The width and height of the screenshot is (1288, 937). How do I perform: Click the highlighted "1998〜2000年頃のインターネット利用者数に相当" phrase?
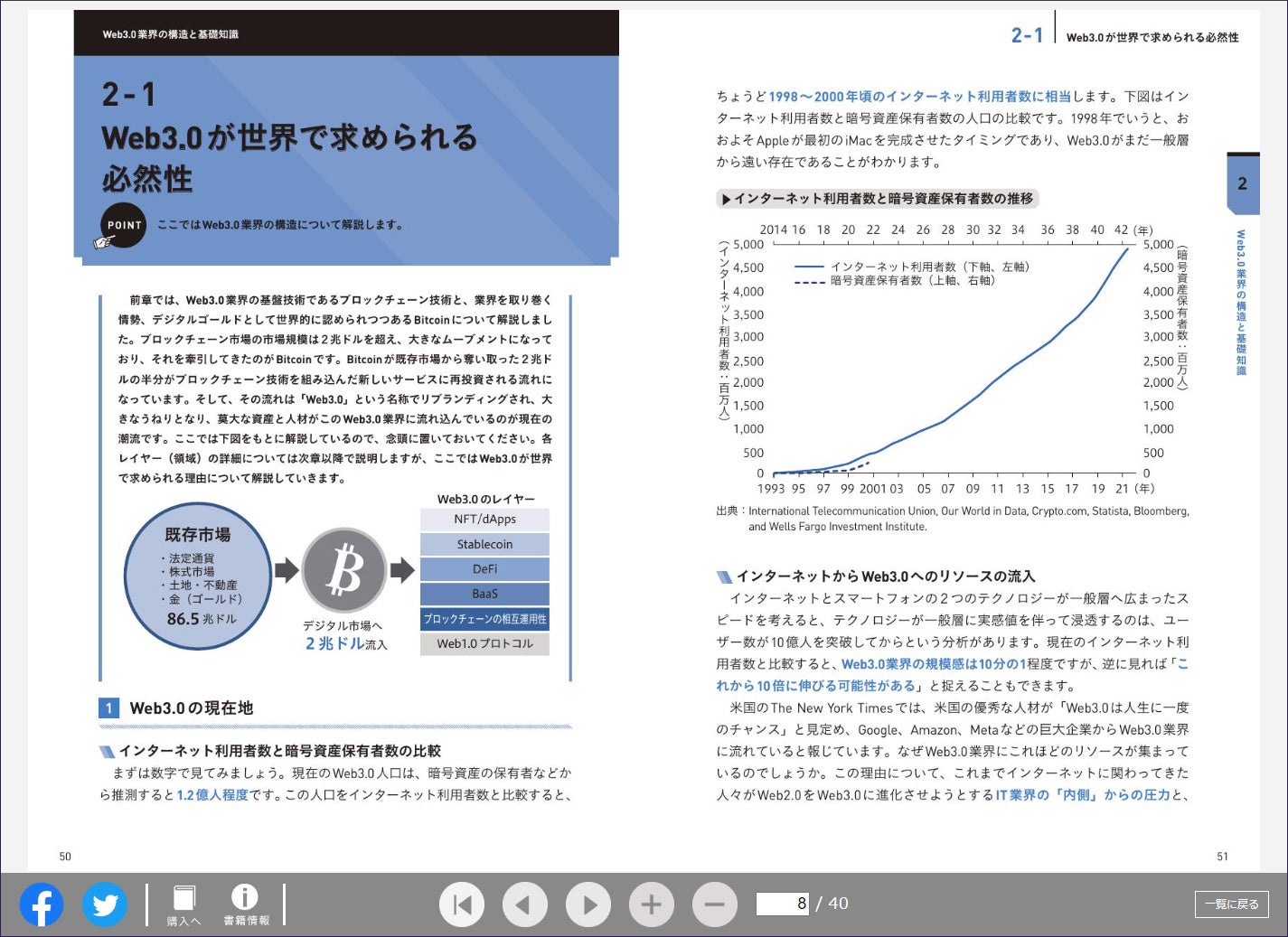[x=919, y=97]
